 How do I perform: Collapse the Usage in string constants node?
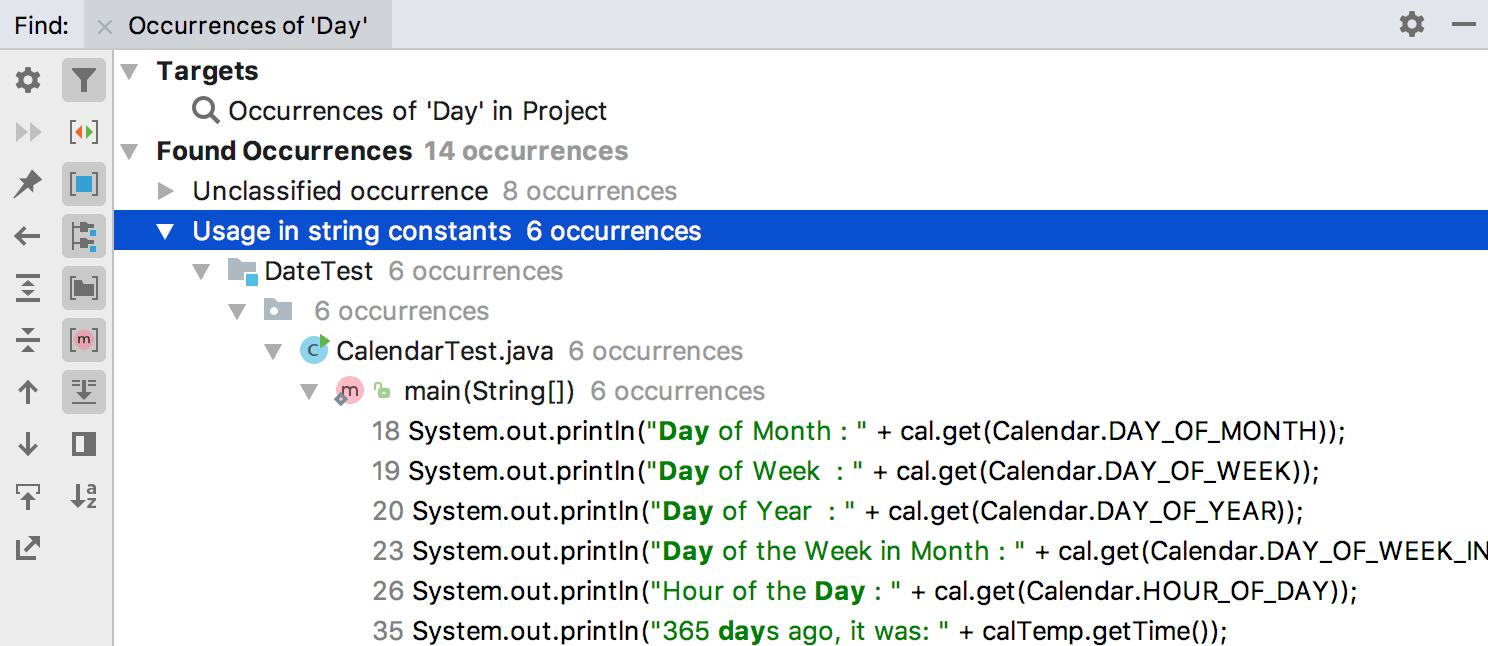(165, 230)
